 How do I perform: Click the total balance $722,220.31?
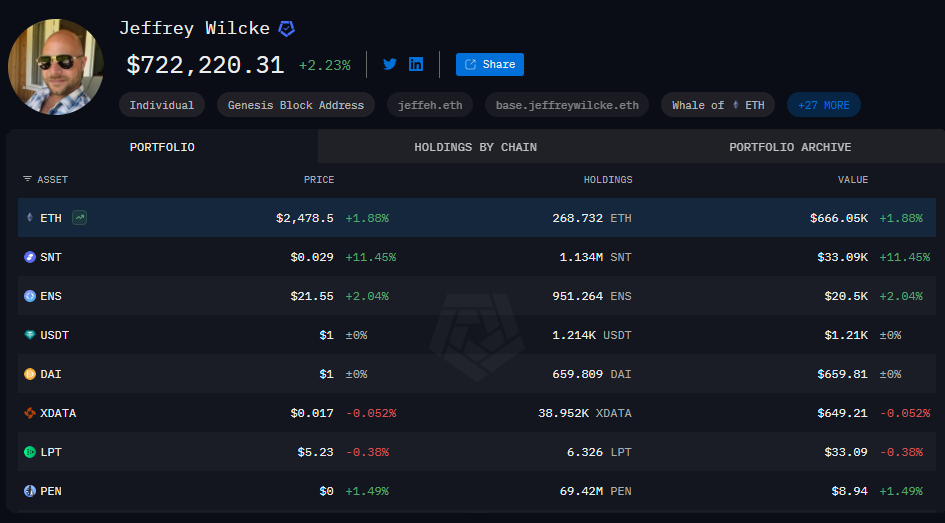pyautogui.click(x=205, y=65)
